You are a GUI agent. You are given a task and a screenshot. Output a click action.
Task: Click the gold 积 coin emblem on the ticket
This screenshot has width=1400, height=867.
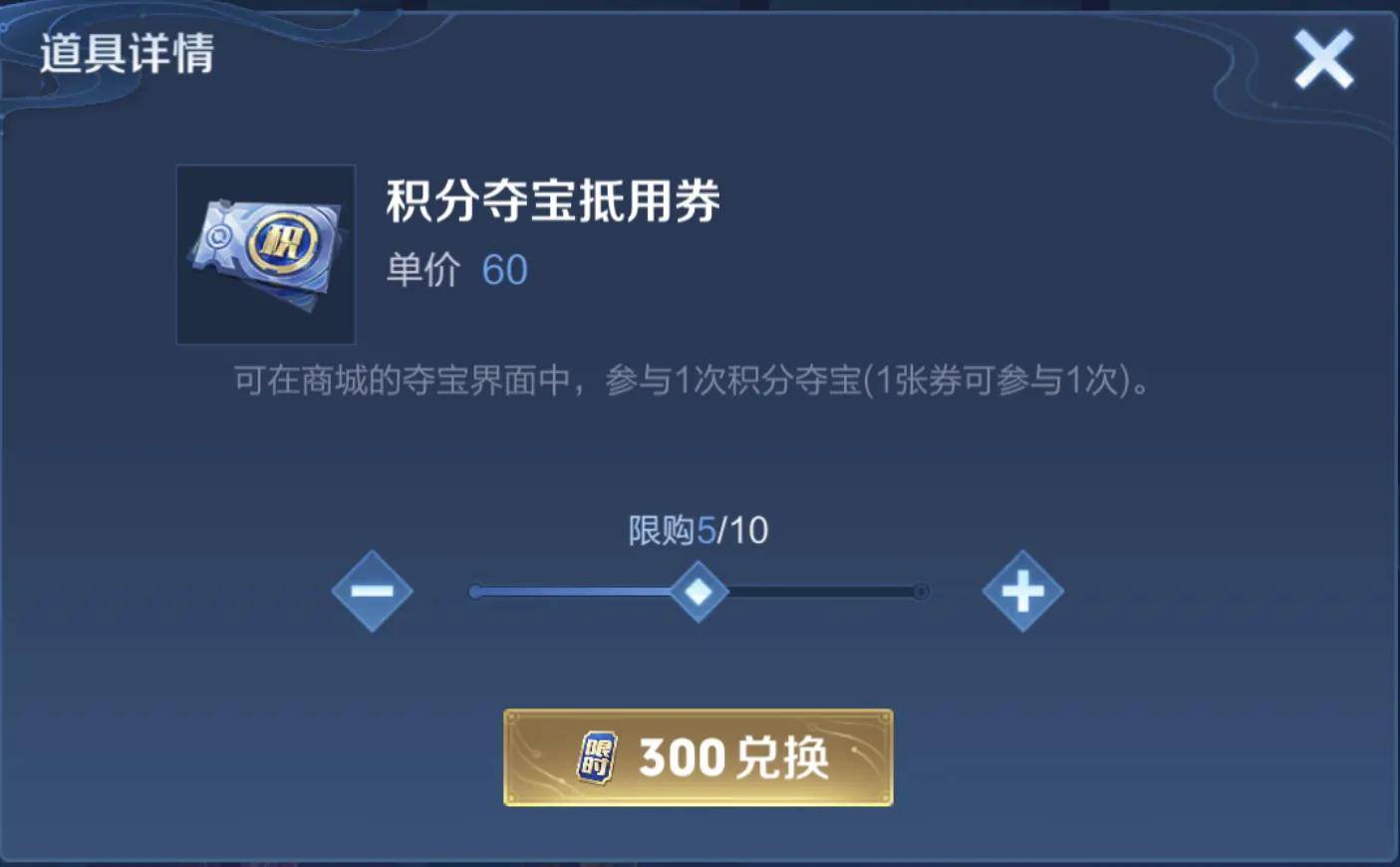point(282,242)
